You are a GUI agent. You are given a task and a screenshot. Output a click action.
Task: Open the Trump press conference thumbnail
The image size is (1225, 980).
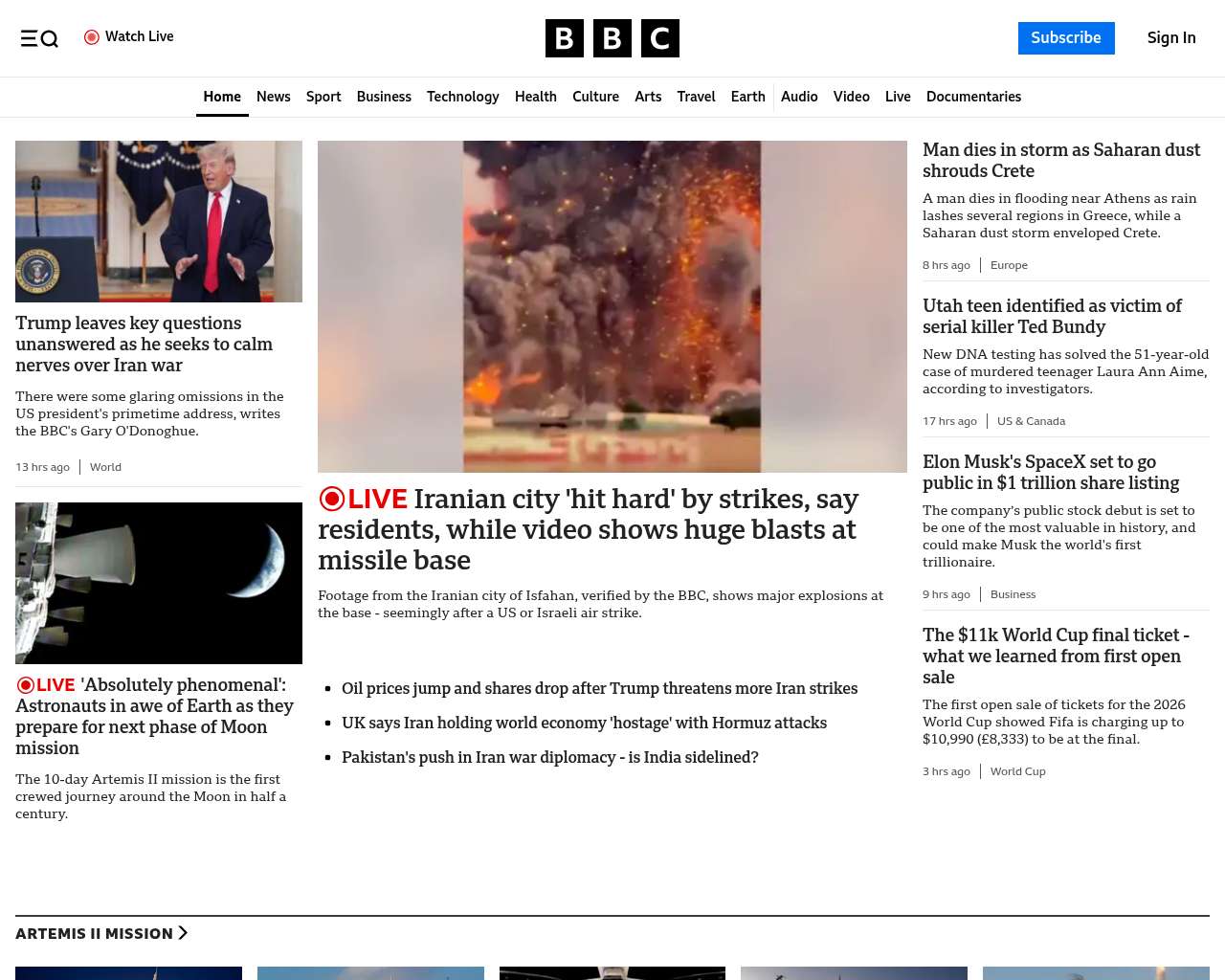coord(159,221)
